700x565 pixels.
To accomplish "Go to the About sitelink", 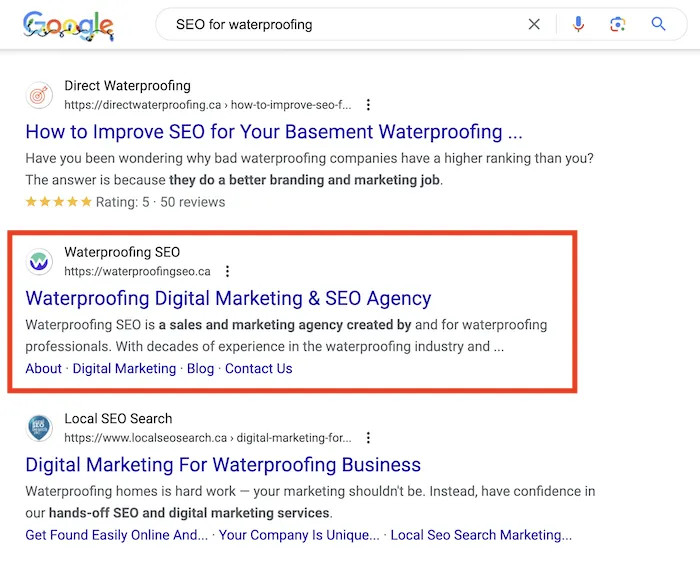I will tap(44, 368).
